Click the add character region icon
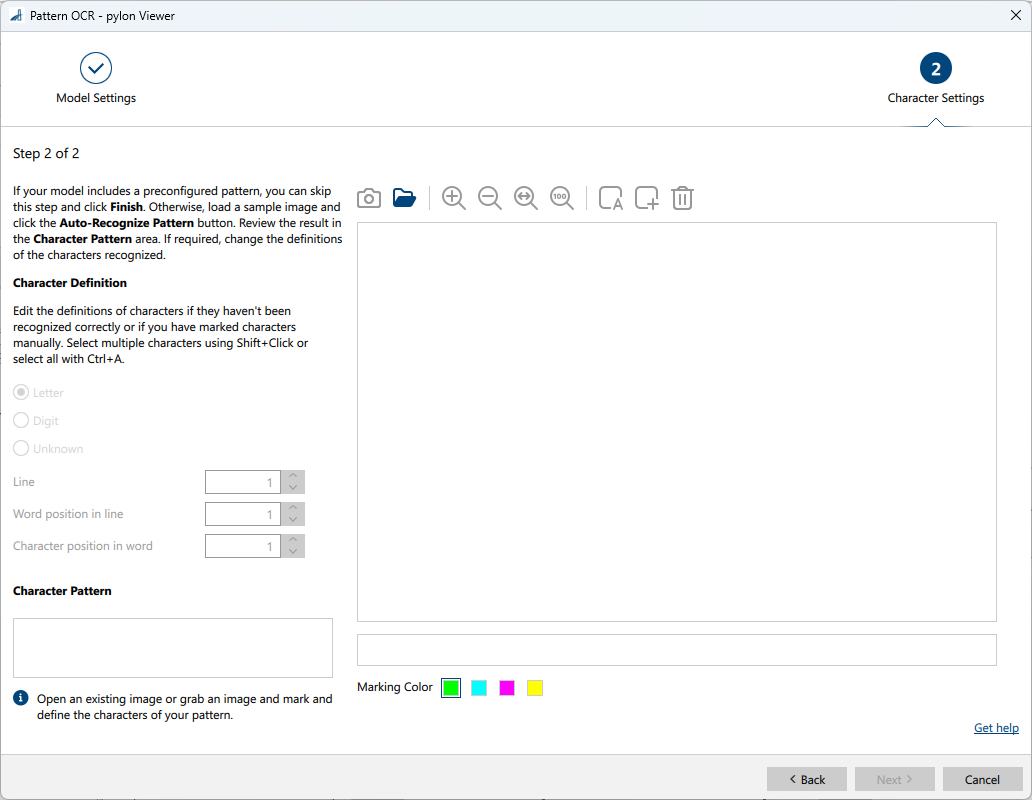1032x800 pixels. [x=646, y=198]
